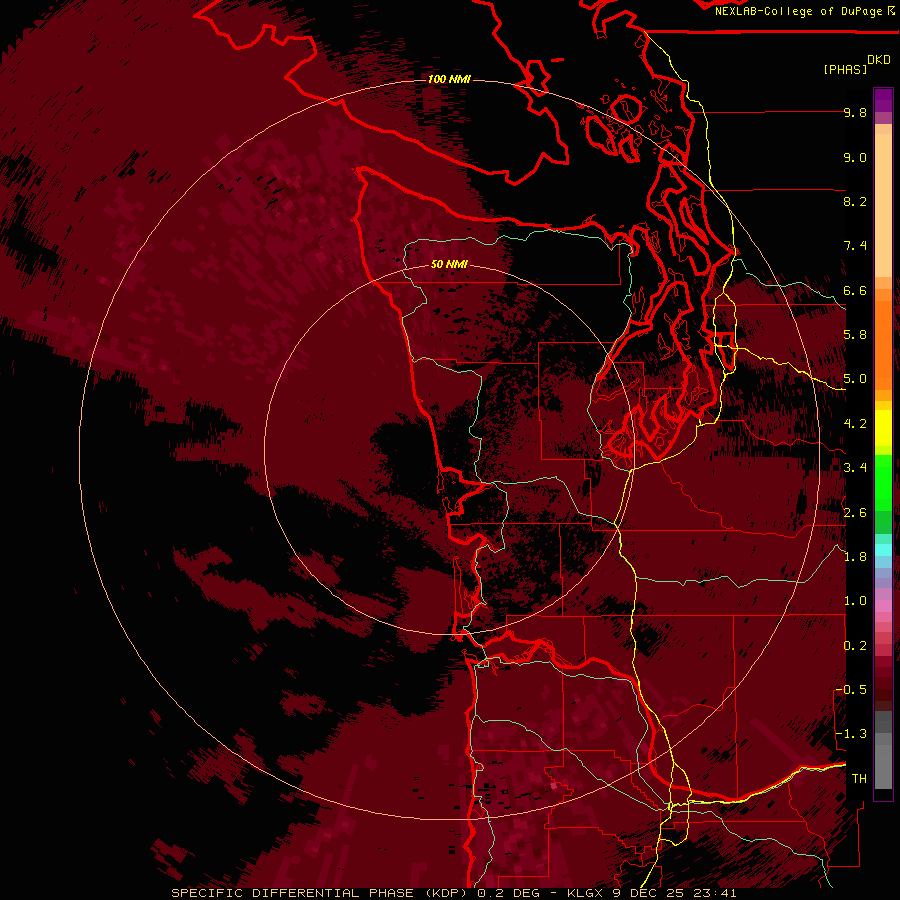Click the NEXLAB-College of DuPage watermark text
900x900 pixels.
[800, 11]
